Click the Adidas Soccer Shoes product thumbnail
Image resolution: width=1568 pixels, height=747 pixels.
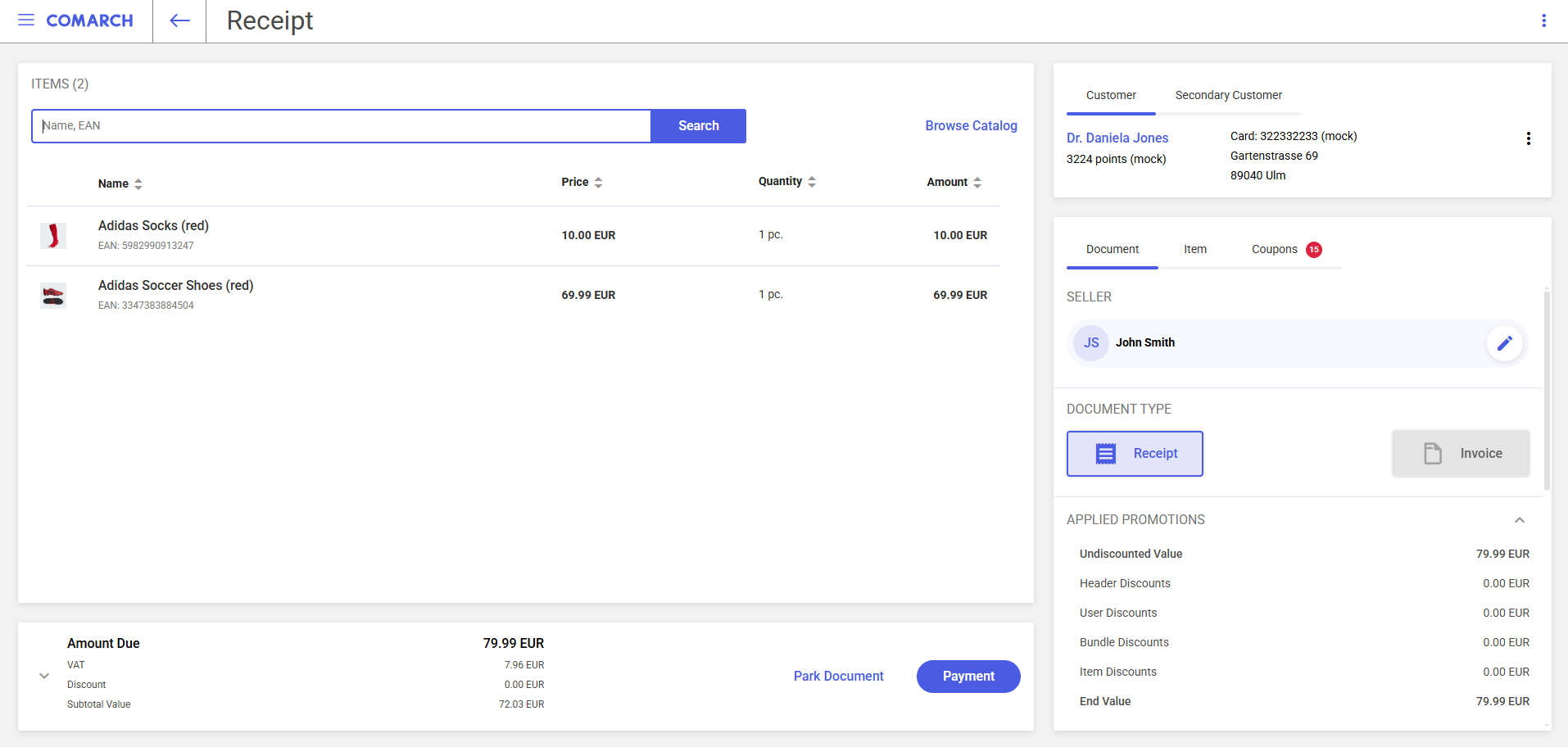(x=53, y=296)
